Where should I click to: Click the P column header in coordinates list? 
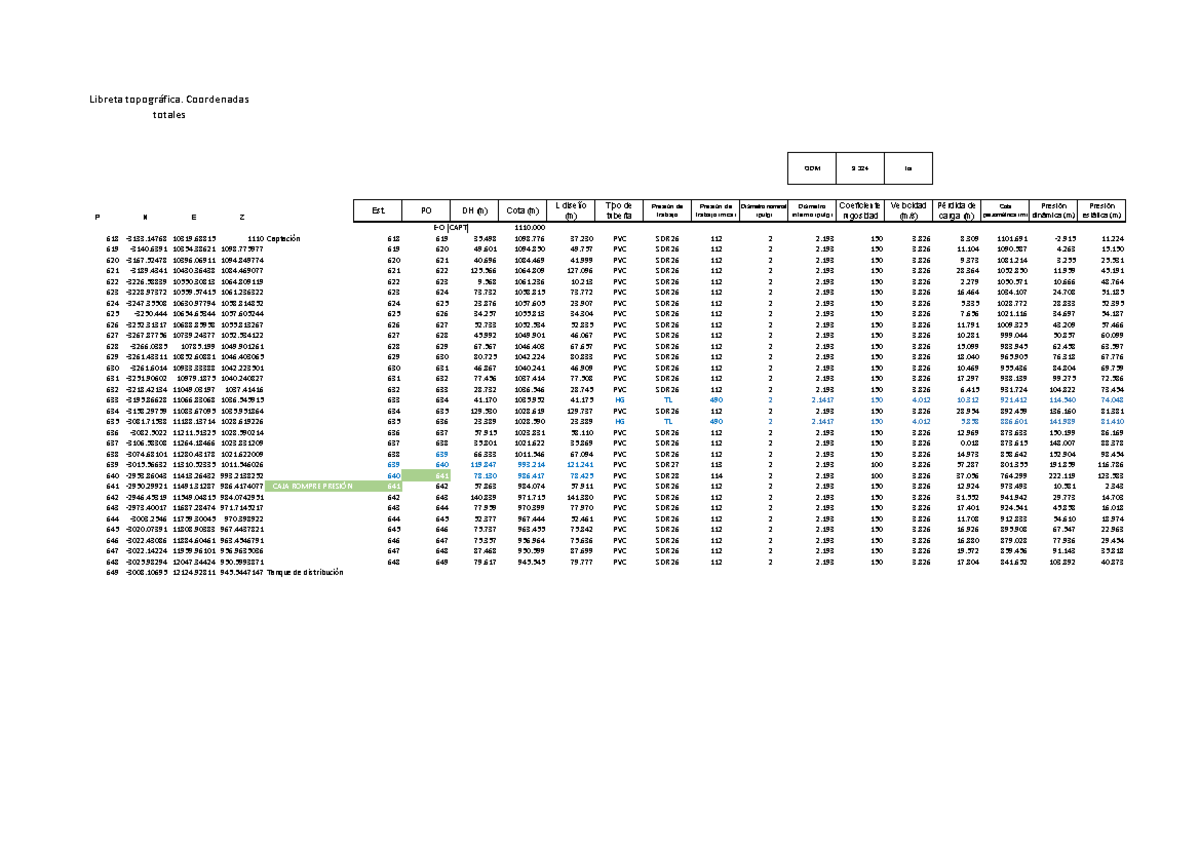point(96,218)
